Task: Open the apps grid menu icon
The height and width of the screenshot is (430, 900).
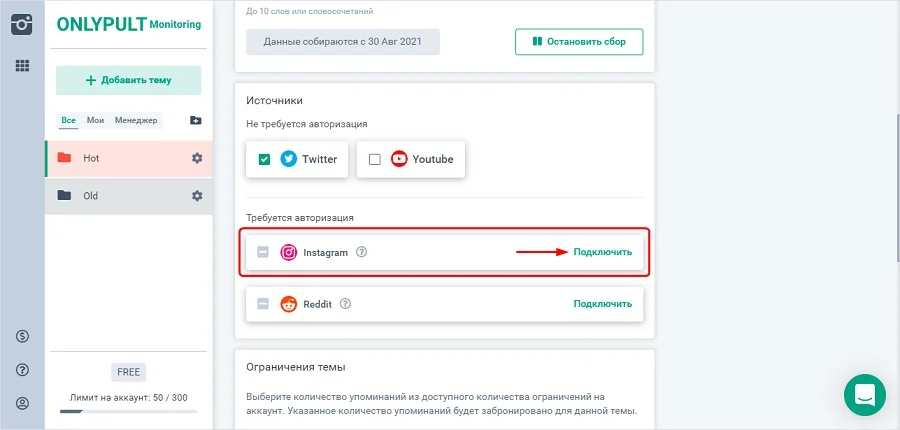Action: pyautogui.click(x=22, y=66)
